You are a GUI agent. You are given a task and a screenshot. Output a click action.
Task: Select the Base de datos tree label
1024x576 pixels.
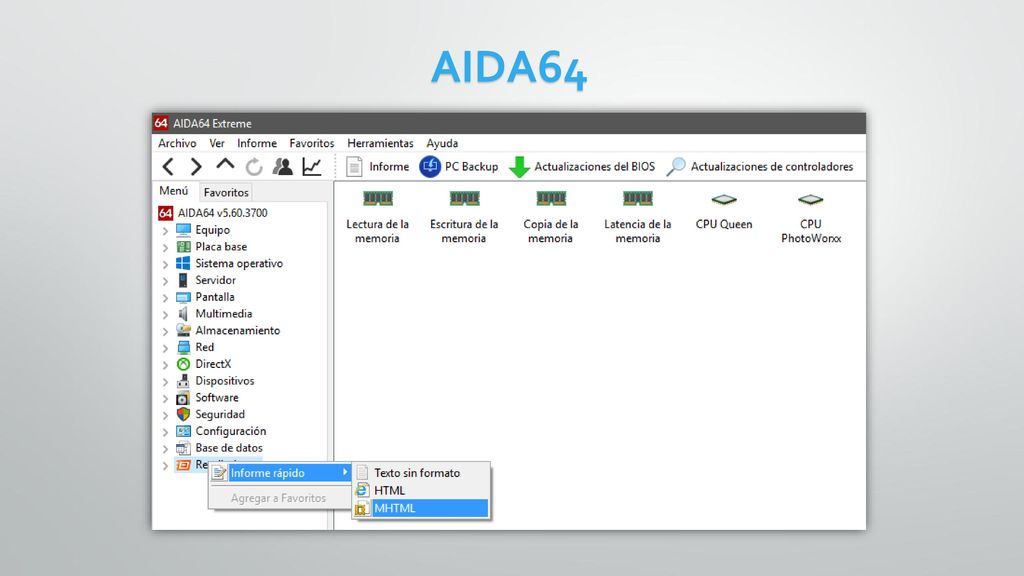coord(229,448)
